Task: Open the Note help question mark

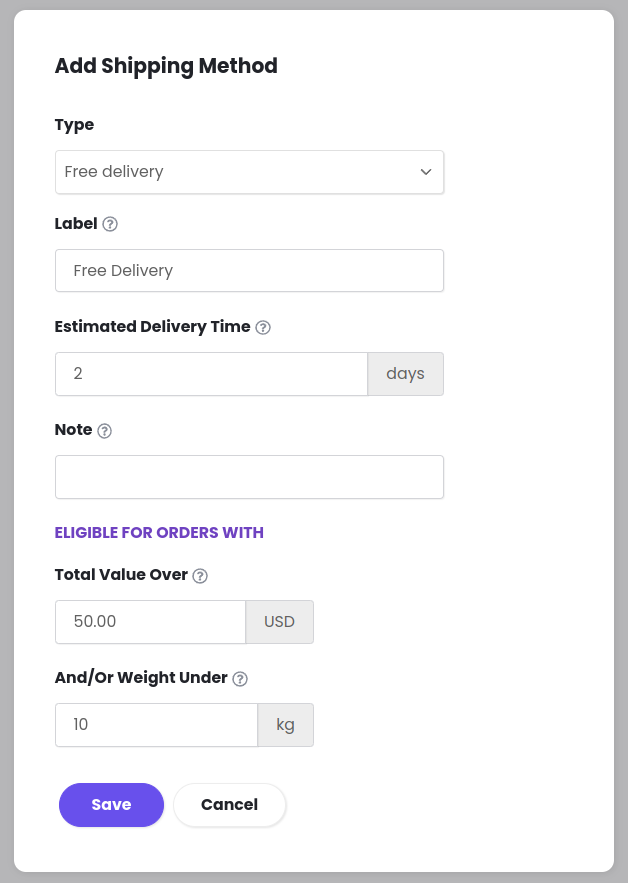Action: 104,431
